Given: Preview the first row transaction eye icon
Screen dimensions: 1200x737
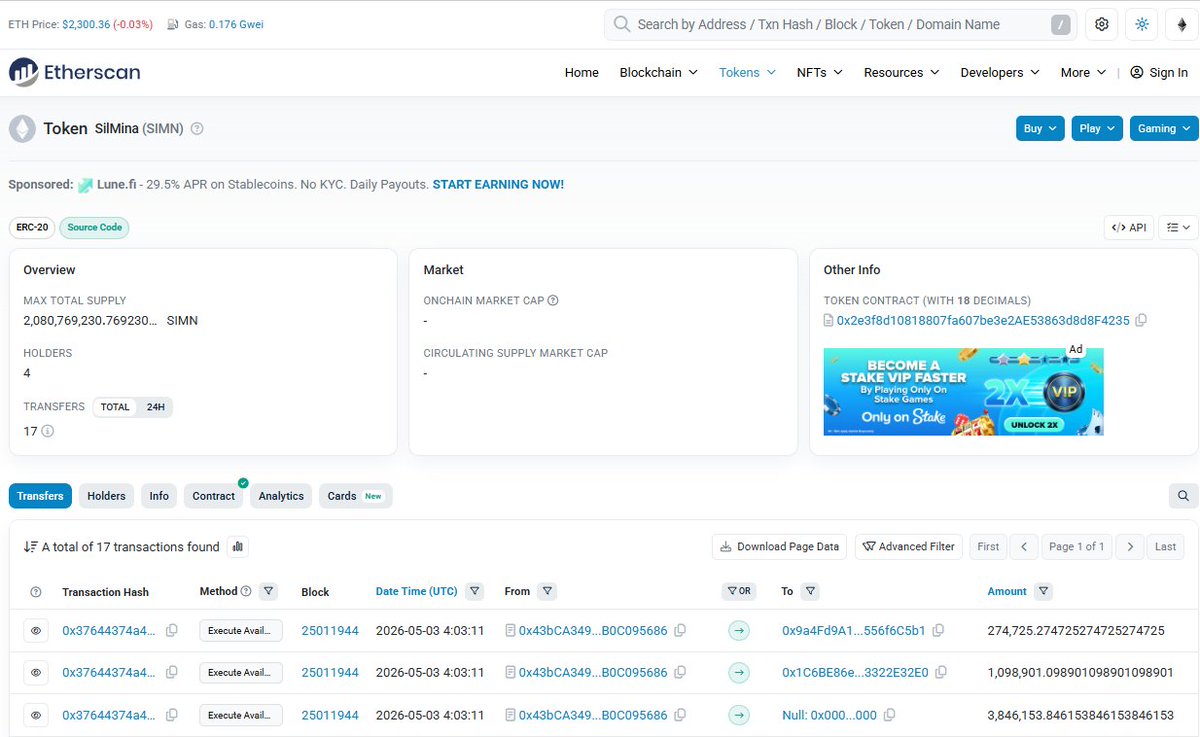Looking at the screenshot, I should [36, 631].
